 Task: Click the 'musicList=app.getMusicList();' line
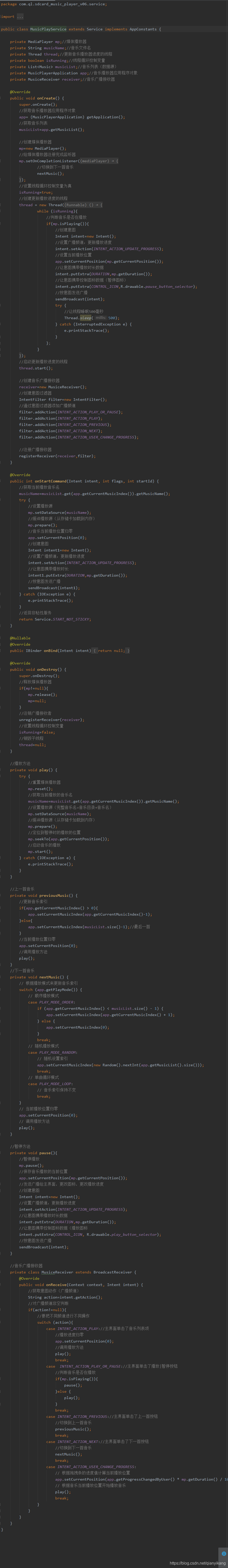pos(52,129)
